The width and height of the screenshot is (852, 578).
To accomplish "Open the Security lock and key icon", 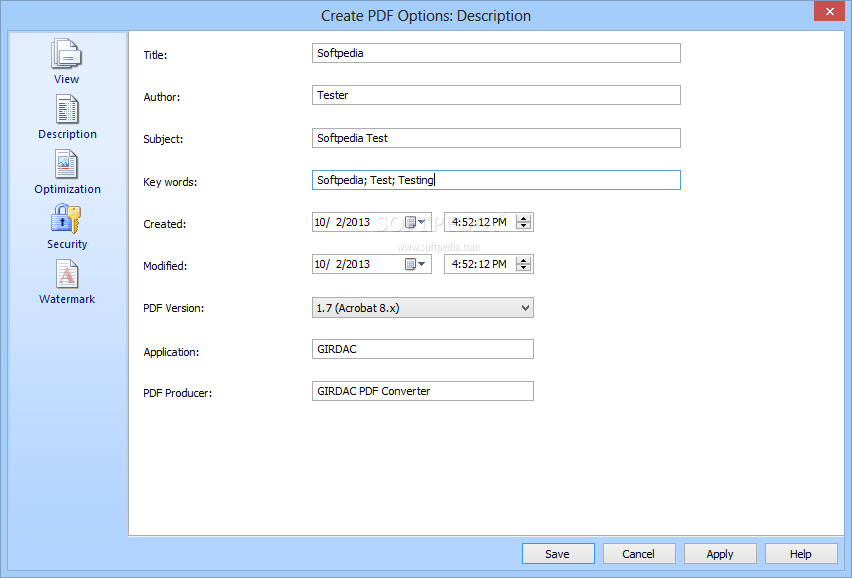I will coord(66,219).
